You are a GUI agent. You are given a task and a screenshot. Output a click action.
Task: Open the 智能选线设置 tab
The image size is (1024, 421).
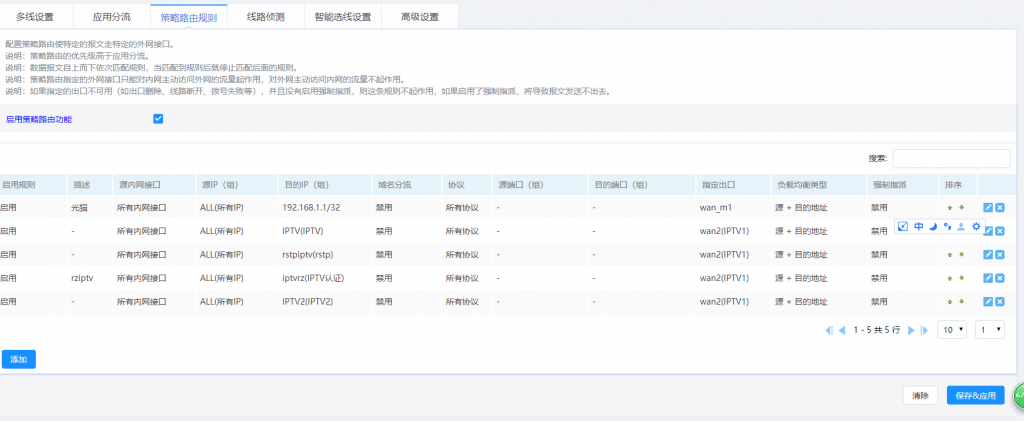[x=342, y=17]
